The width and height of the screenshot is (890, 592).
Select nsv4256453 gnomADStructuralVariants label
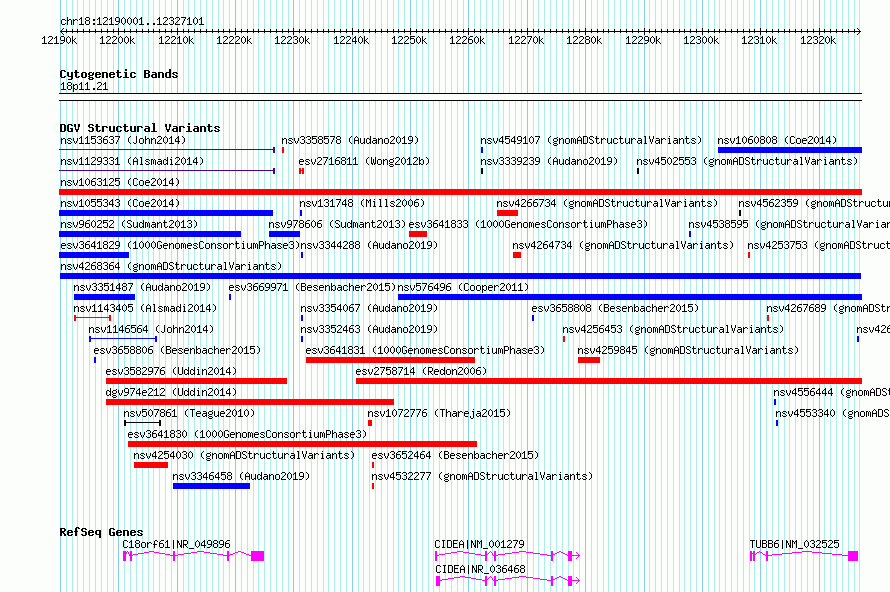click(673, 329)
